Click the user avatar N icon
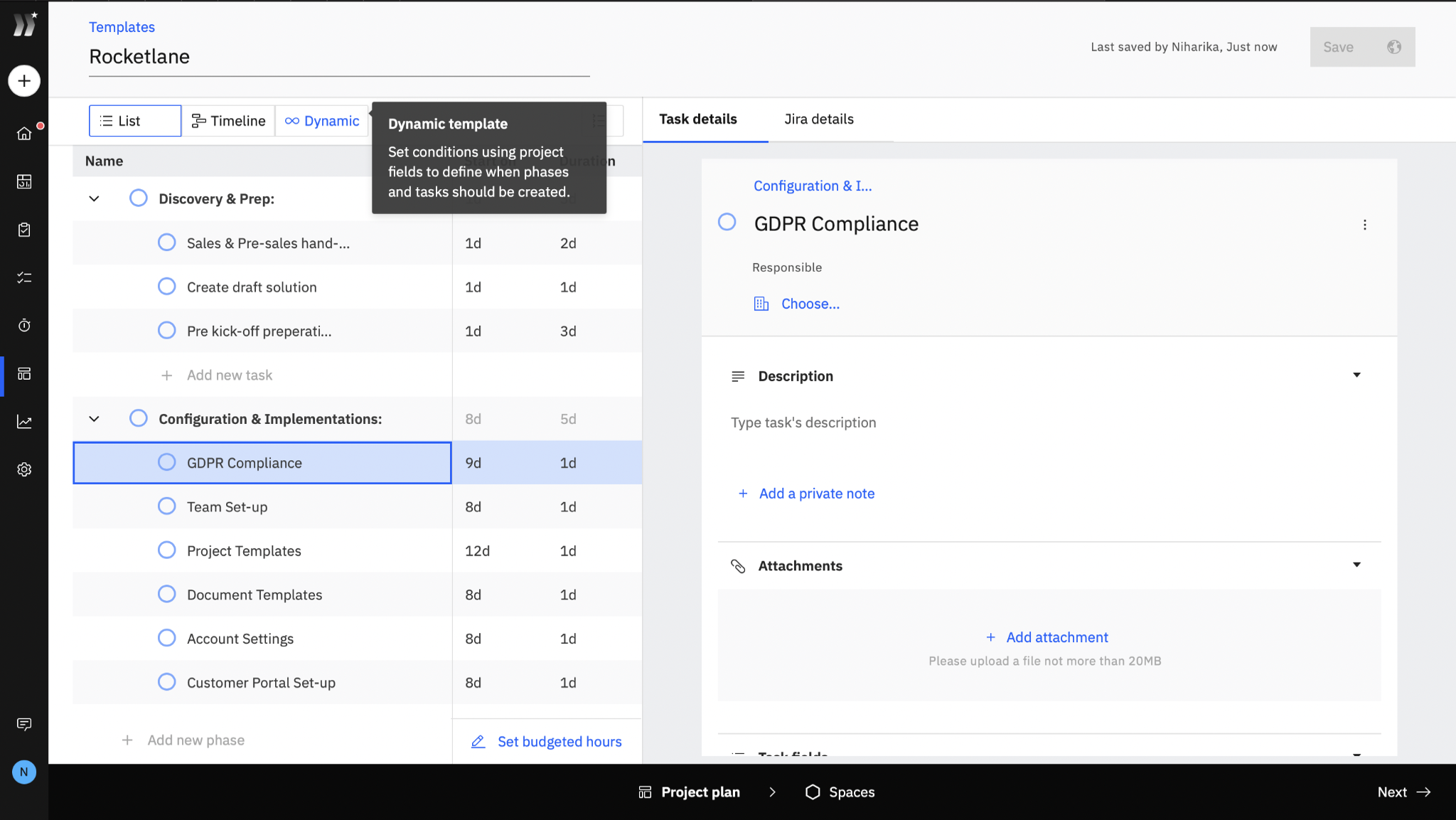This screenshot has height=820, width=1456. (24, 772)
